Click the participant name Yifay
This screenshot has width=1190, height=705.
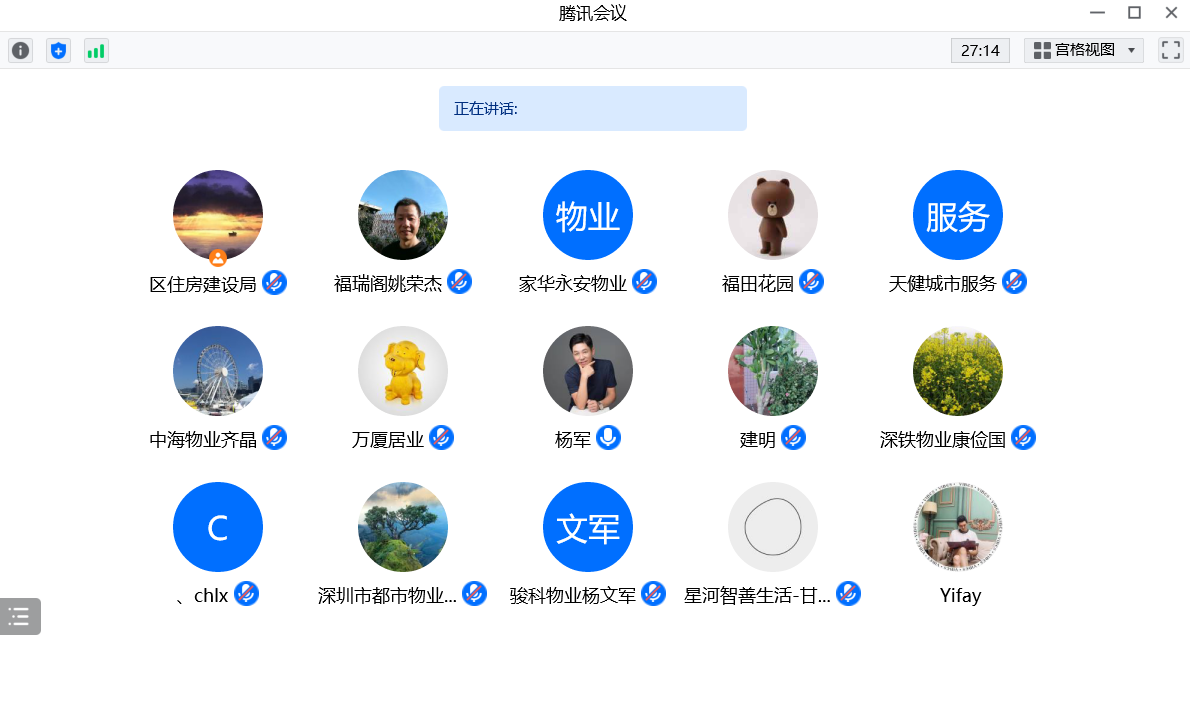[x=960, y=596]
